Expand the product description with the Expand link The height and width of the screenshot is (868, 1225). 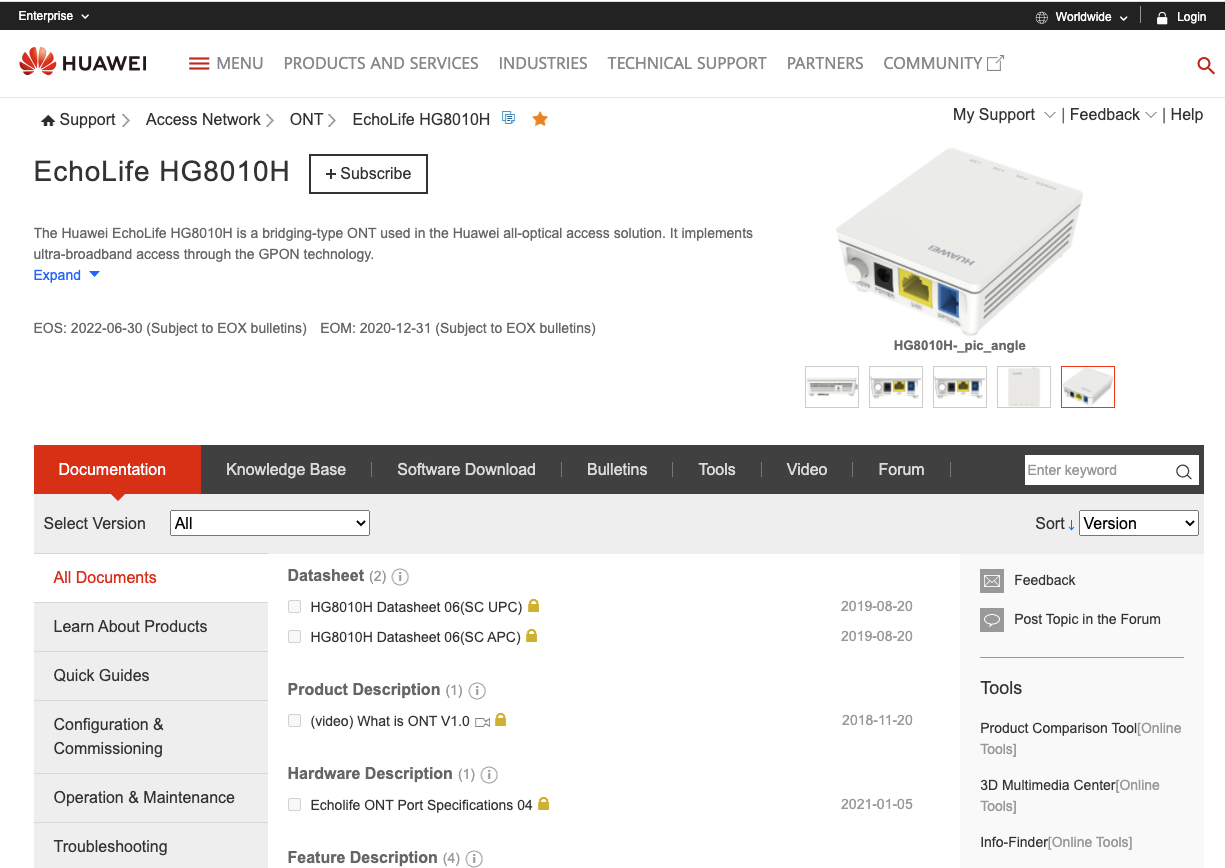[x=58, y=274]
